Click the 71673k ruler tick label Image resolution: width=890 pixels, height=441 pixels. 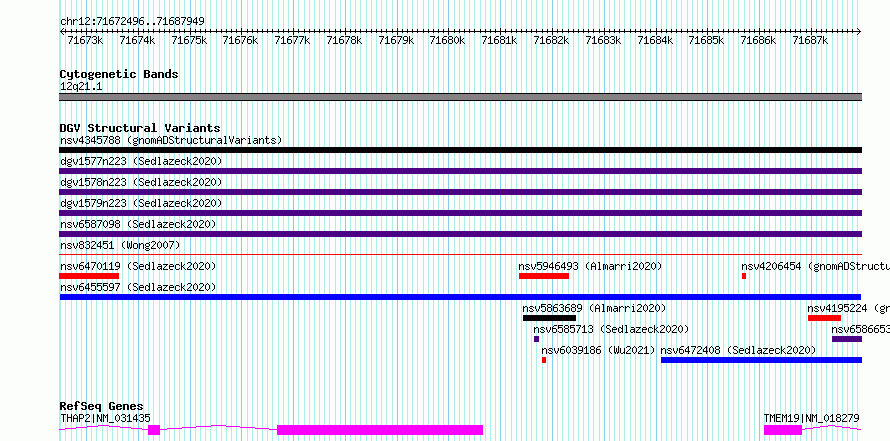[x=85, y=40]
